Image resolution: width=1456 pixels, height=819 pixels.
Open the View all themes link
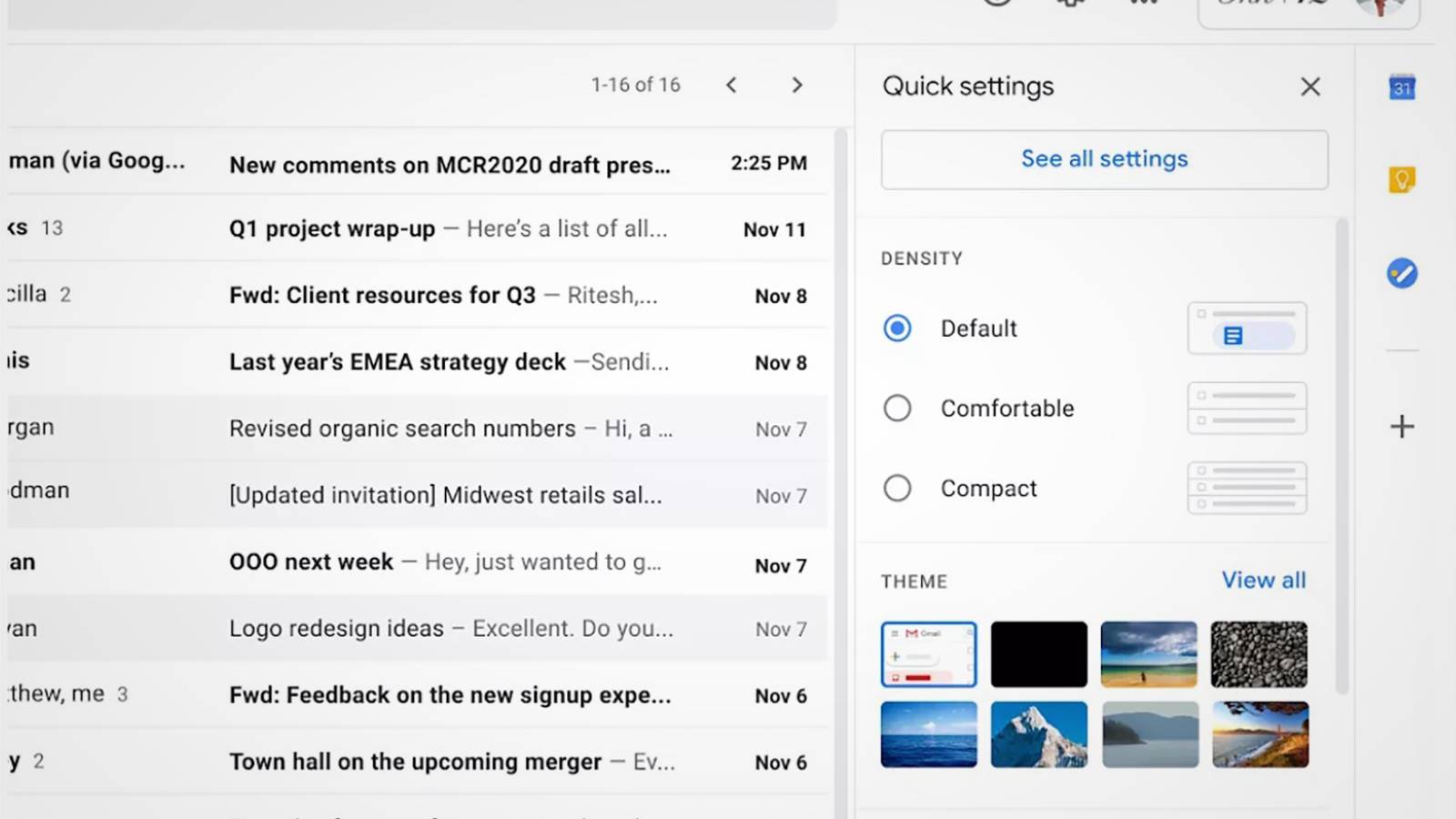pos(1263,581)
